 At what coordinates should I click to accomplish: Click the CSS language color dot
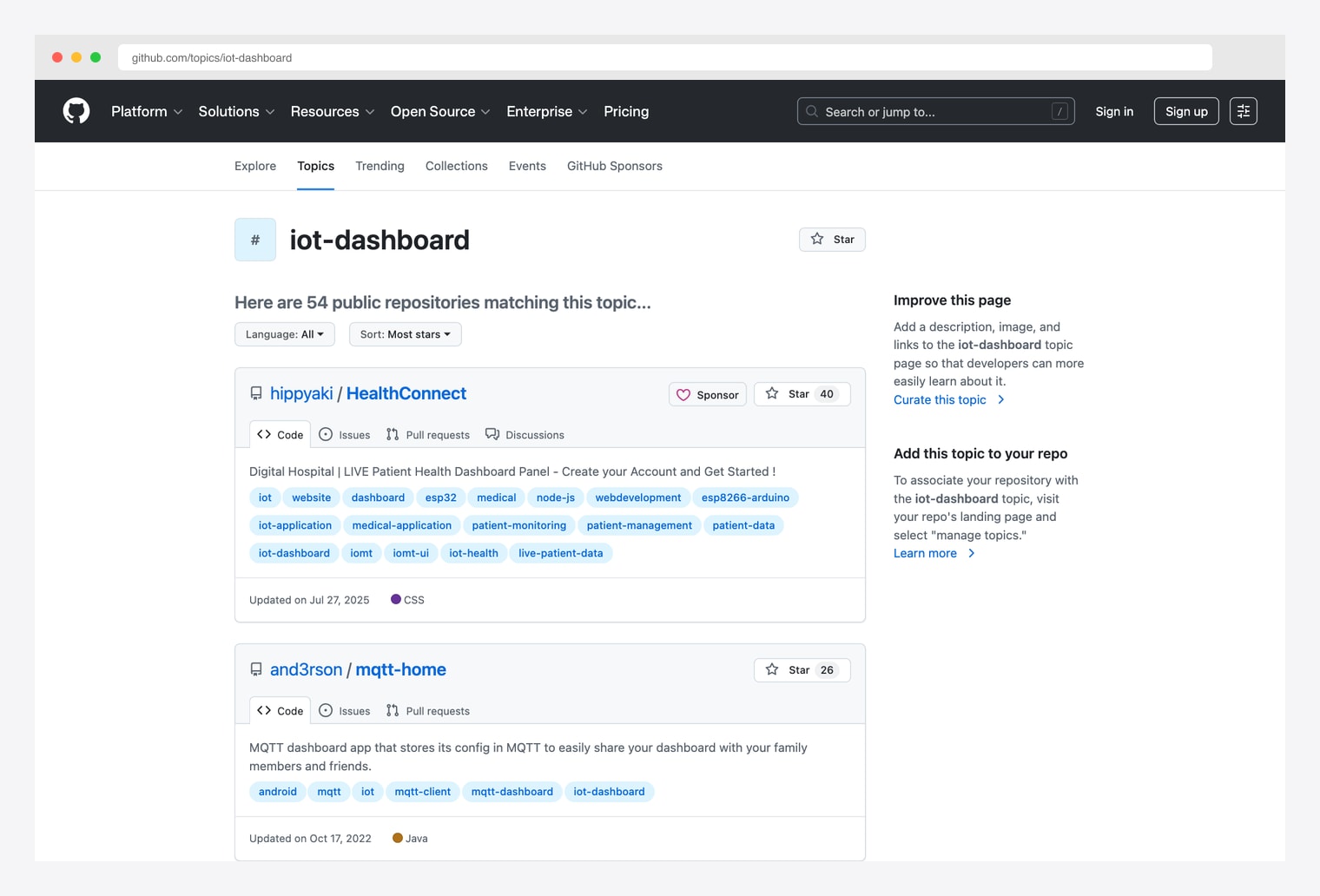396,599
